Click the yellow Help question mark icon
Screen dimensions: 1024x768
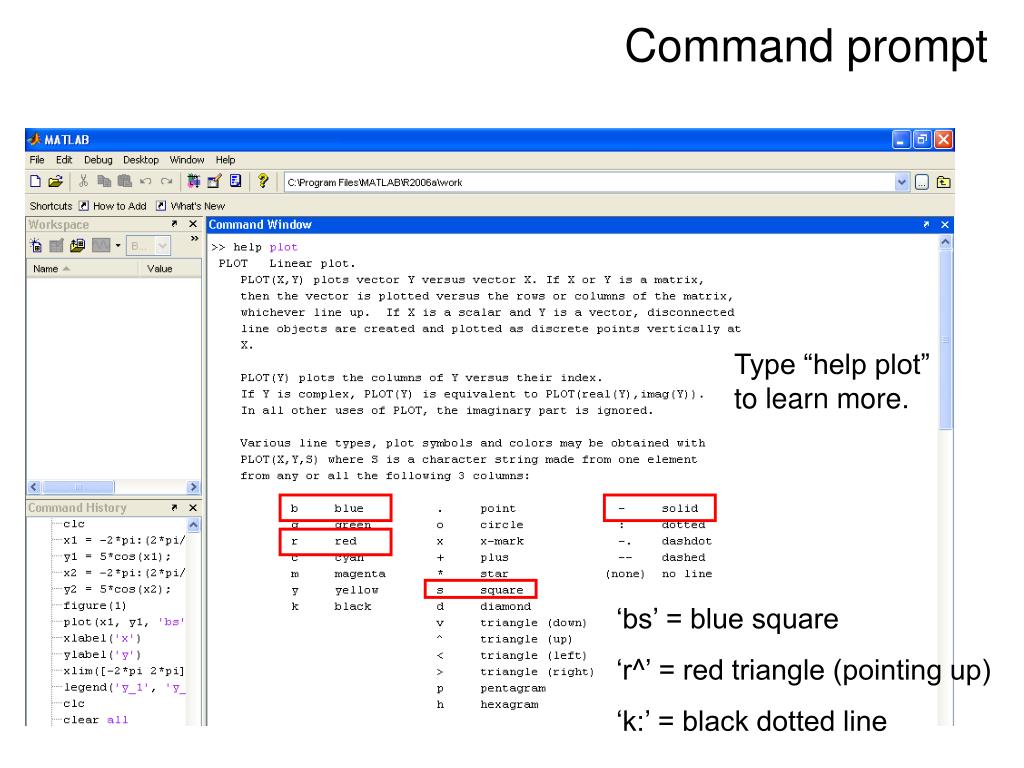pos(263,182)
